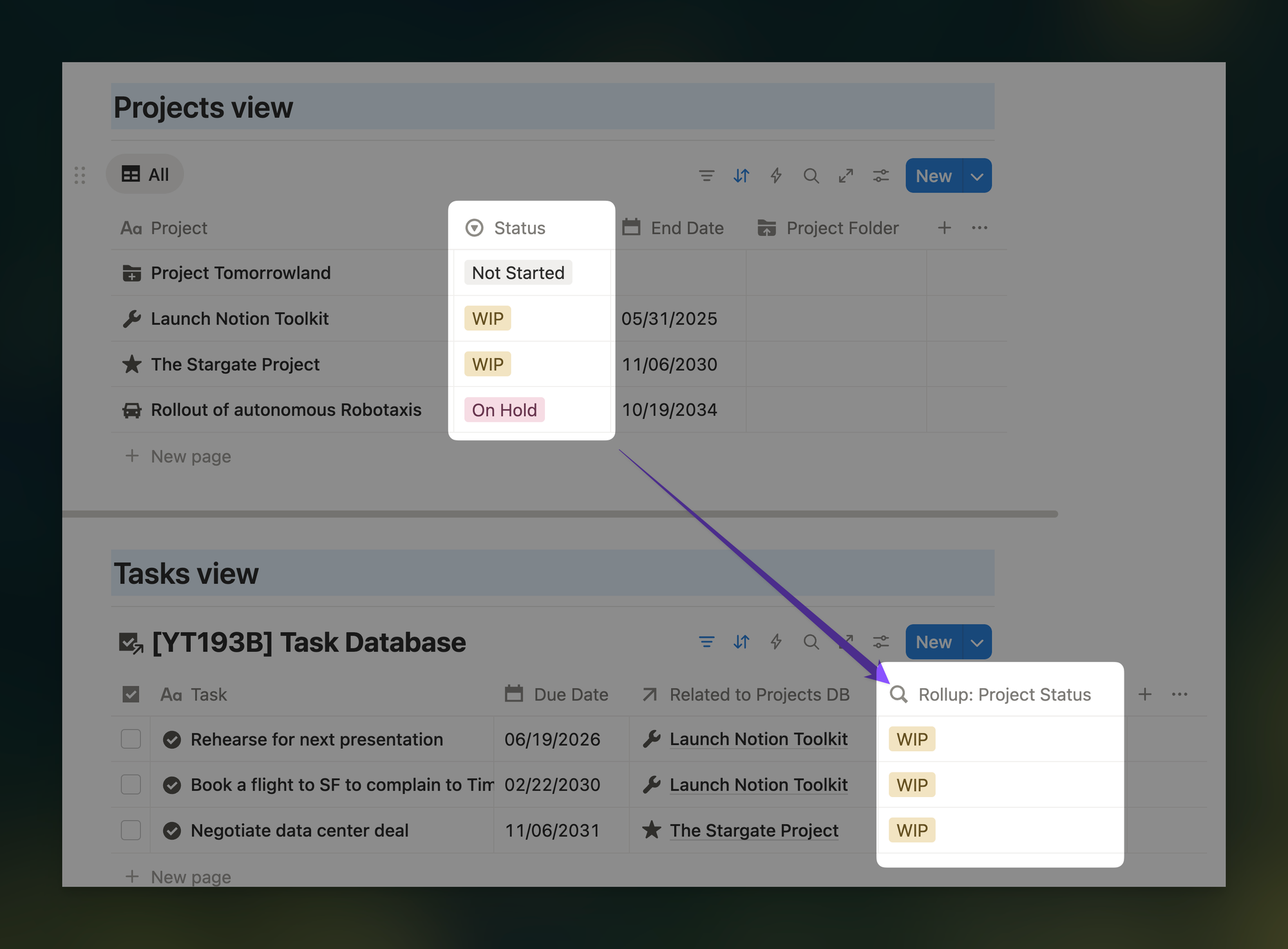Expand the New button dropdown in Projects view
1288x949 pixels.
click(977, 176)
